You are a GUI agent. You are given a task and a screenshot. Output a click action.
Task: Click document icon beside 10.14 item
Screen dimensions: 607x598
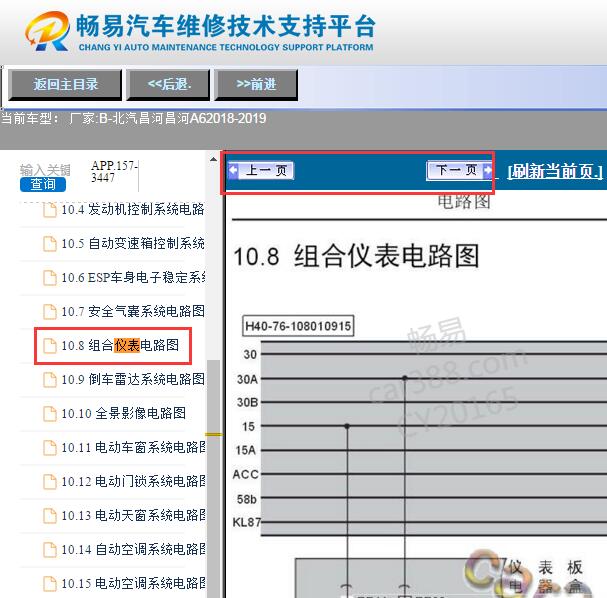50,550
